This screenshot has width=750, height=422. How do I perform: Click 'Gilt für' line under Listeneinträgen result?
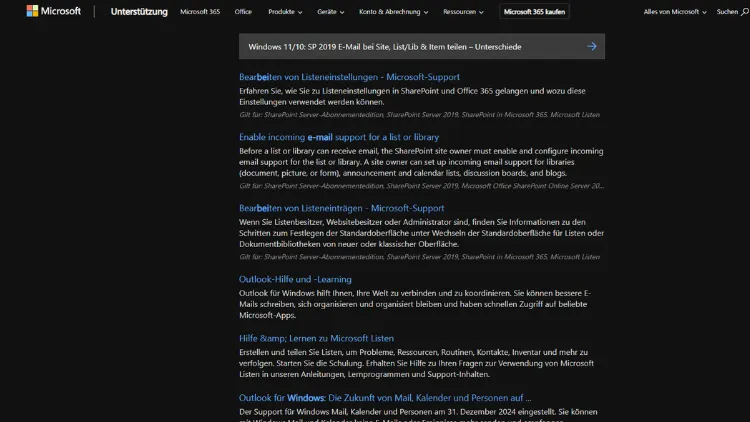tap(419, 257)
